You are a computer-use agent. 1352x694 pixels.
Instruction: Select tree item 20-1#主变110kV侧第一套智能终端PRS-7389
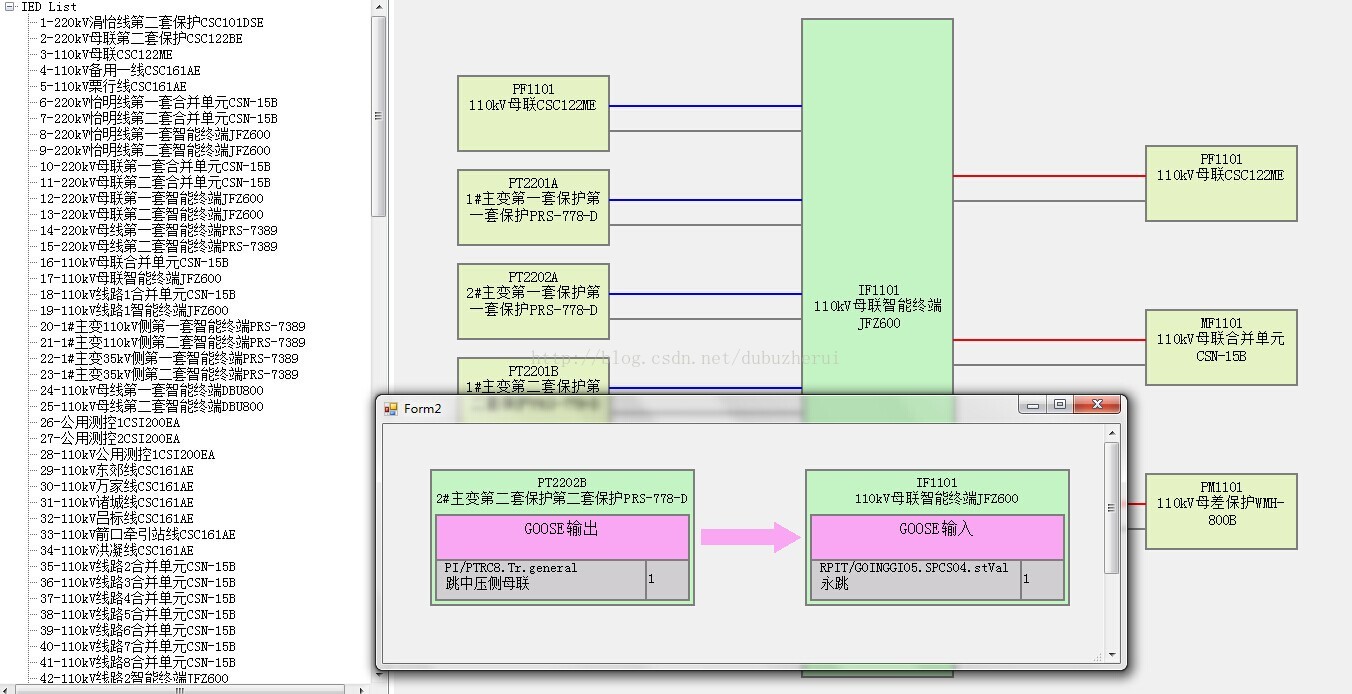(173, 326)
